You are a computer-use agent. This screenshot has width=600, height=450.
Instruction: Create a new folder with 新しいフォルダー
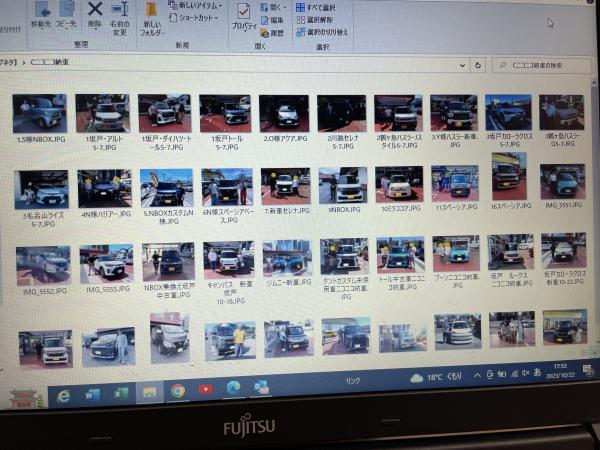pyautogui.click(x=152, y=16)
